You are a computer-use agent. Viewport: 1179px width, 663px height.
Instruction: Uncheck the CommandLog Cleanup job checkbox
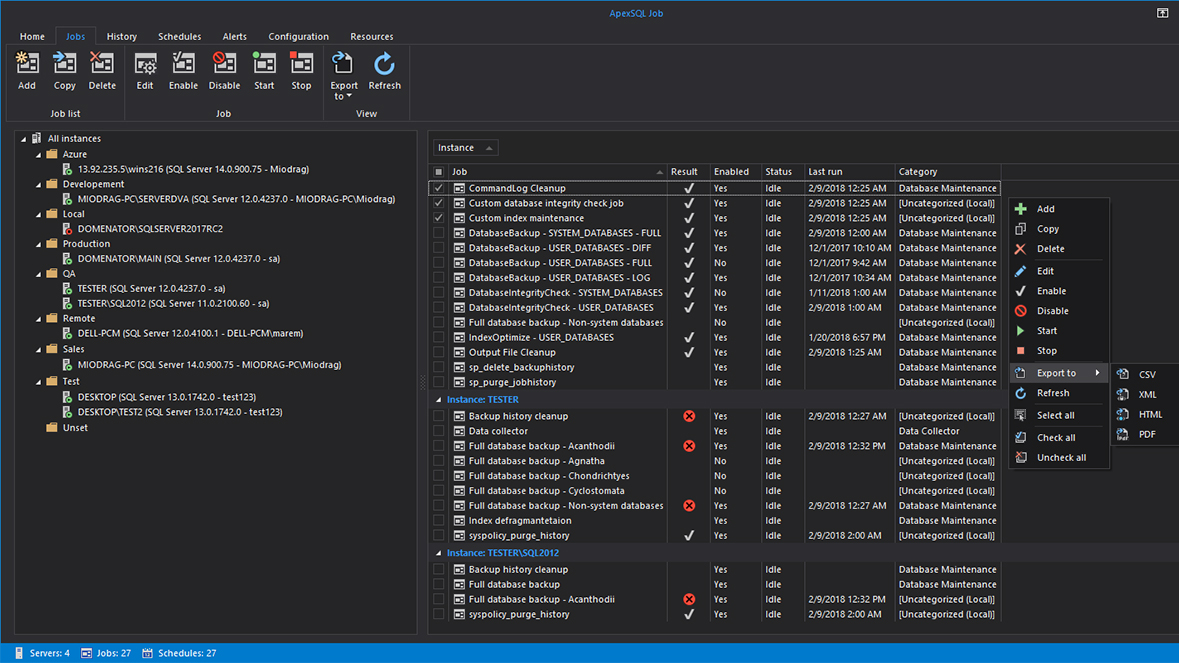point(438,188)
